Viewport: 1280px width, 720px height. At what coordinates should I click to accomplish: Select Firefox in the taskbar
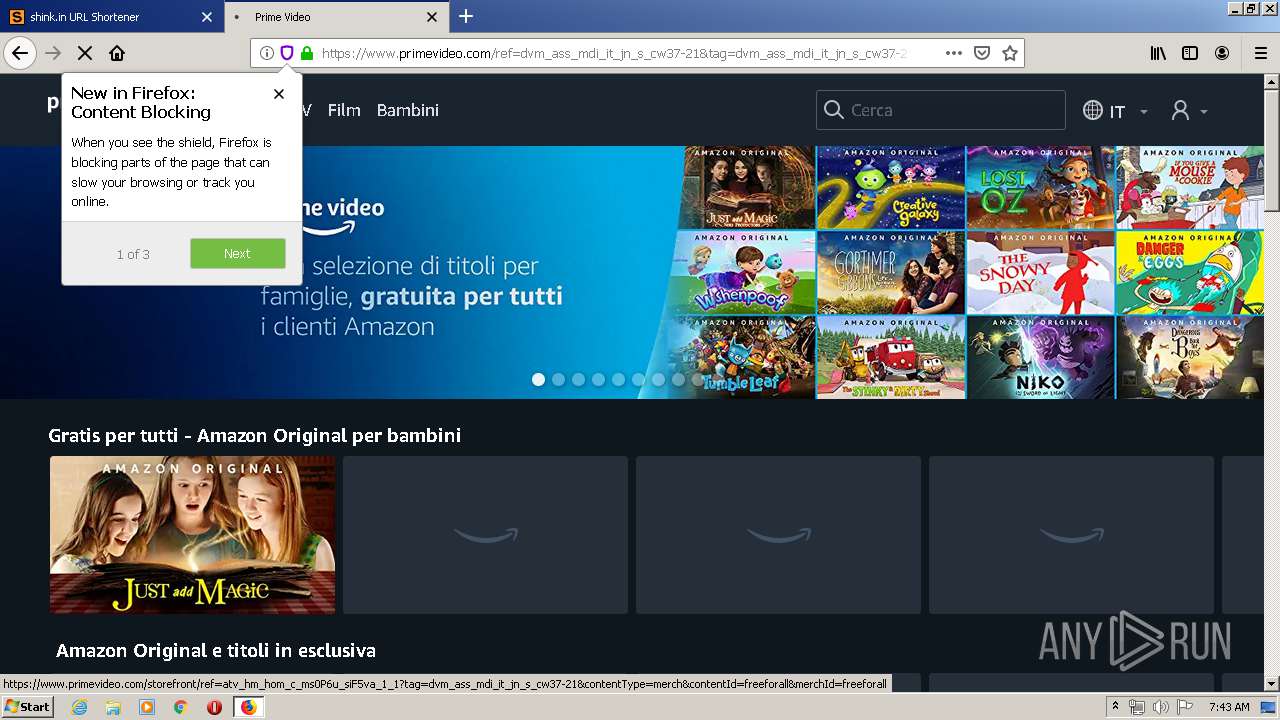point(248,707)
